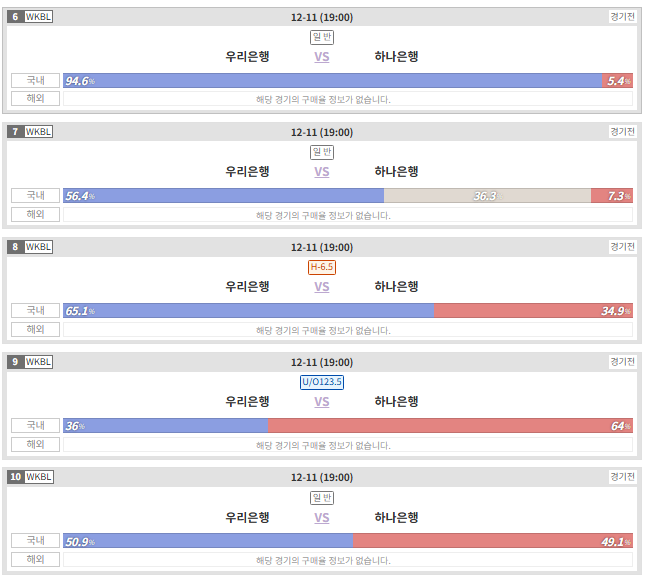
Task: Select 국내 tab for match 6
Action: 35,80
